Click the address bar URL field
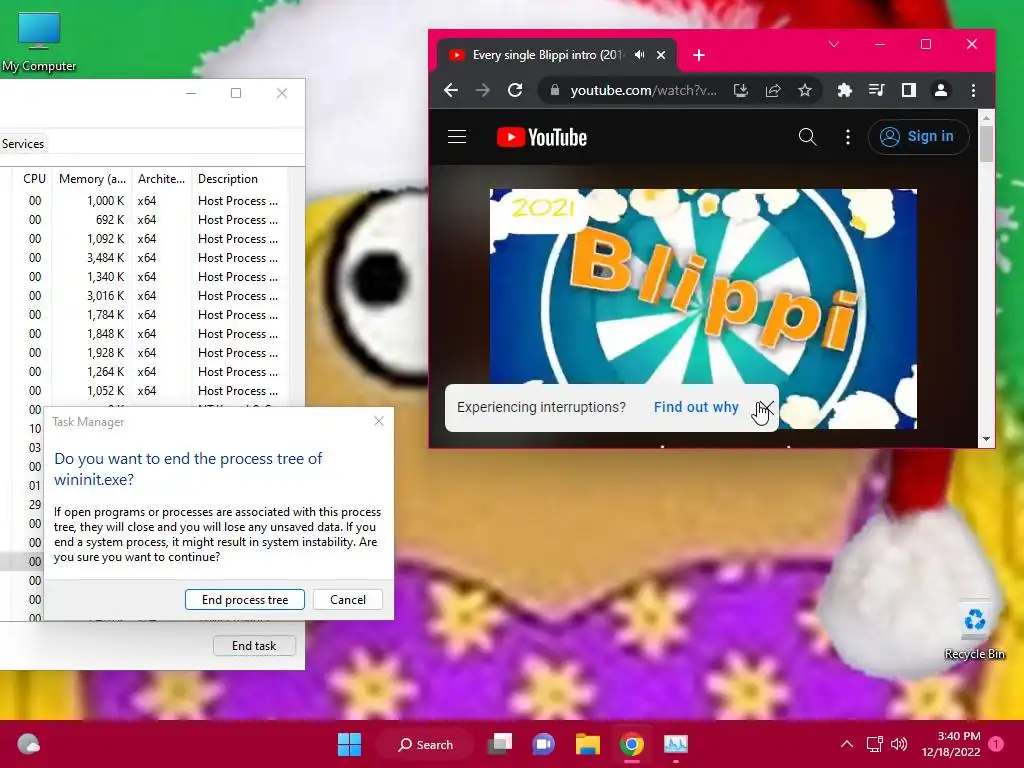The height and width of the screenshot is (768, 1024). [643, 90]
